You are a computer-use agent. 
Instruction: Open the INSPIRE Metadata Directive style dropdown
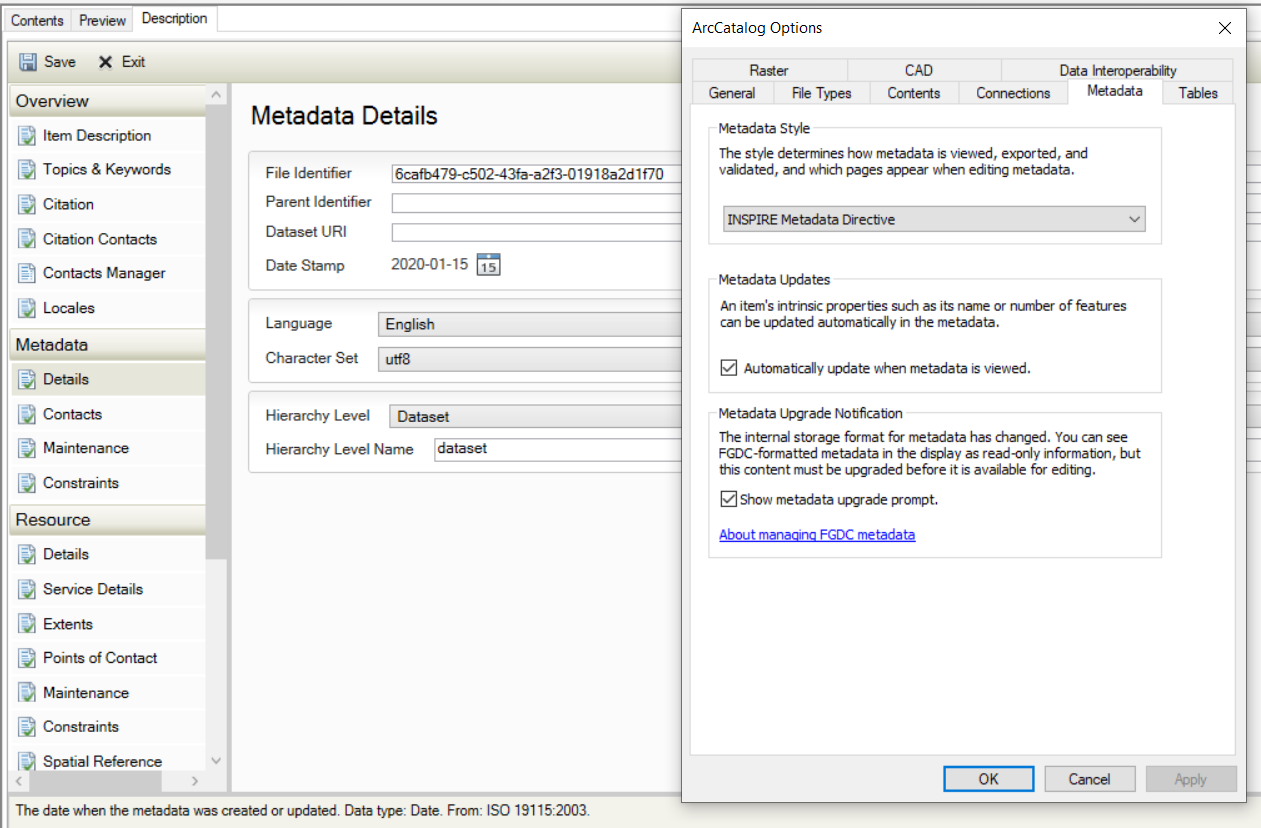tap(934, 219)
